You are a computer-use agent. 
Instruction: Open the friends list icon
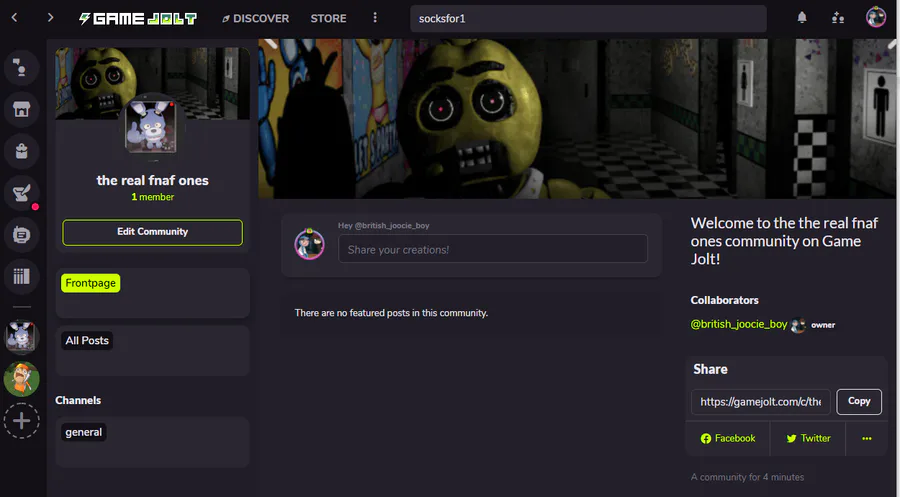tap(838, 18)
